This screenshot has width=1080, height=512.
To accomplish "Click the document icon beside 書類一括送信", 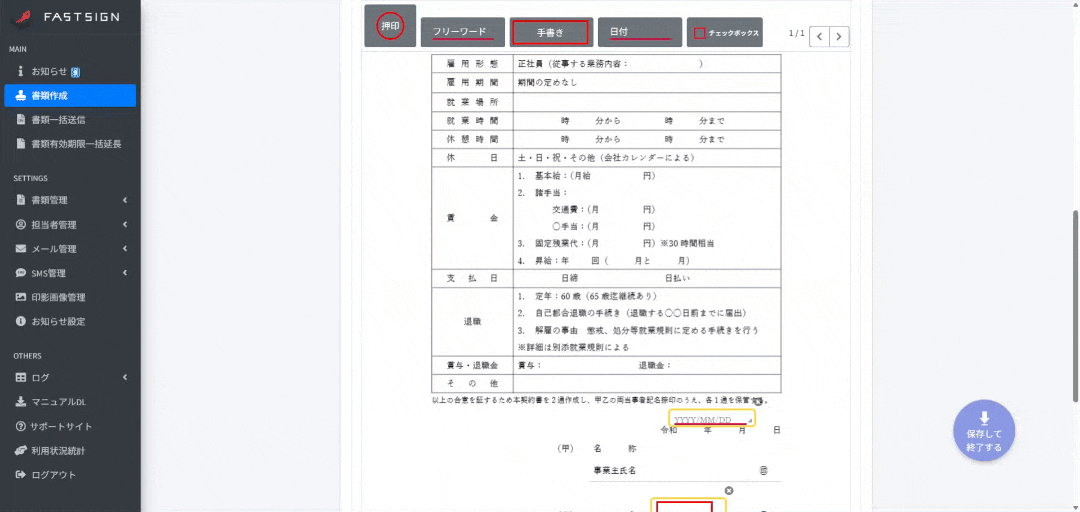I will pyautogui.click(x=21, y=120).
